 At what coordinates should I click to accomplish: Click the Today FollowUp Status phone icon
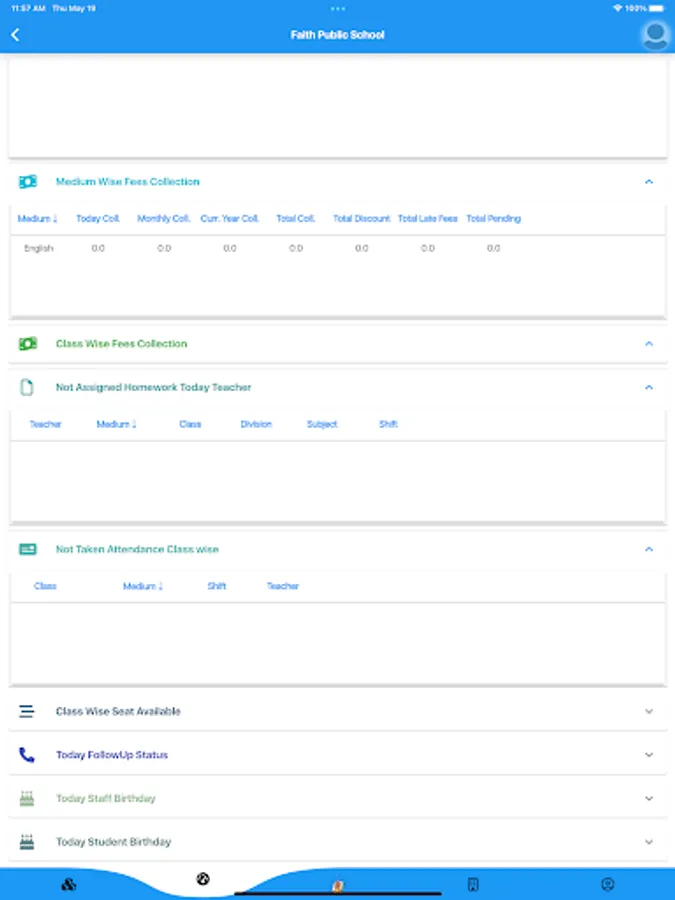tap(27, 755)
